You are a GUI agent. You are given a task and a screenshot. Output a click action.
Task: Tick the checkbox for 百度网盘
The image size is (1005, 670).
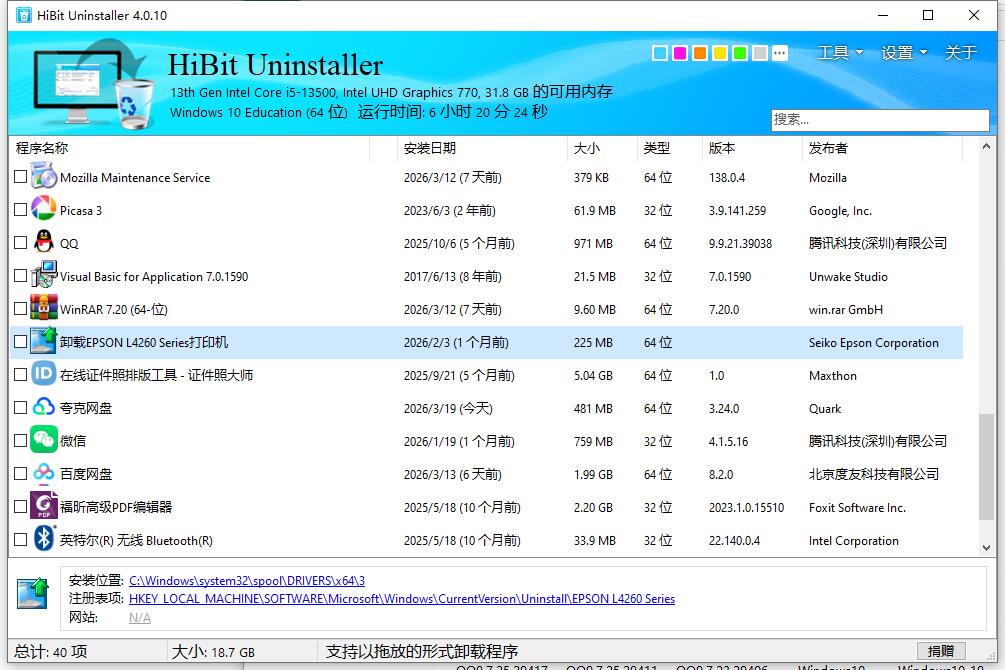21,474
